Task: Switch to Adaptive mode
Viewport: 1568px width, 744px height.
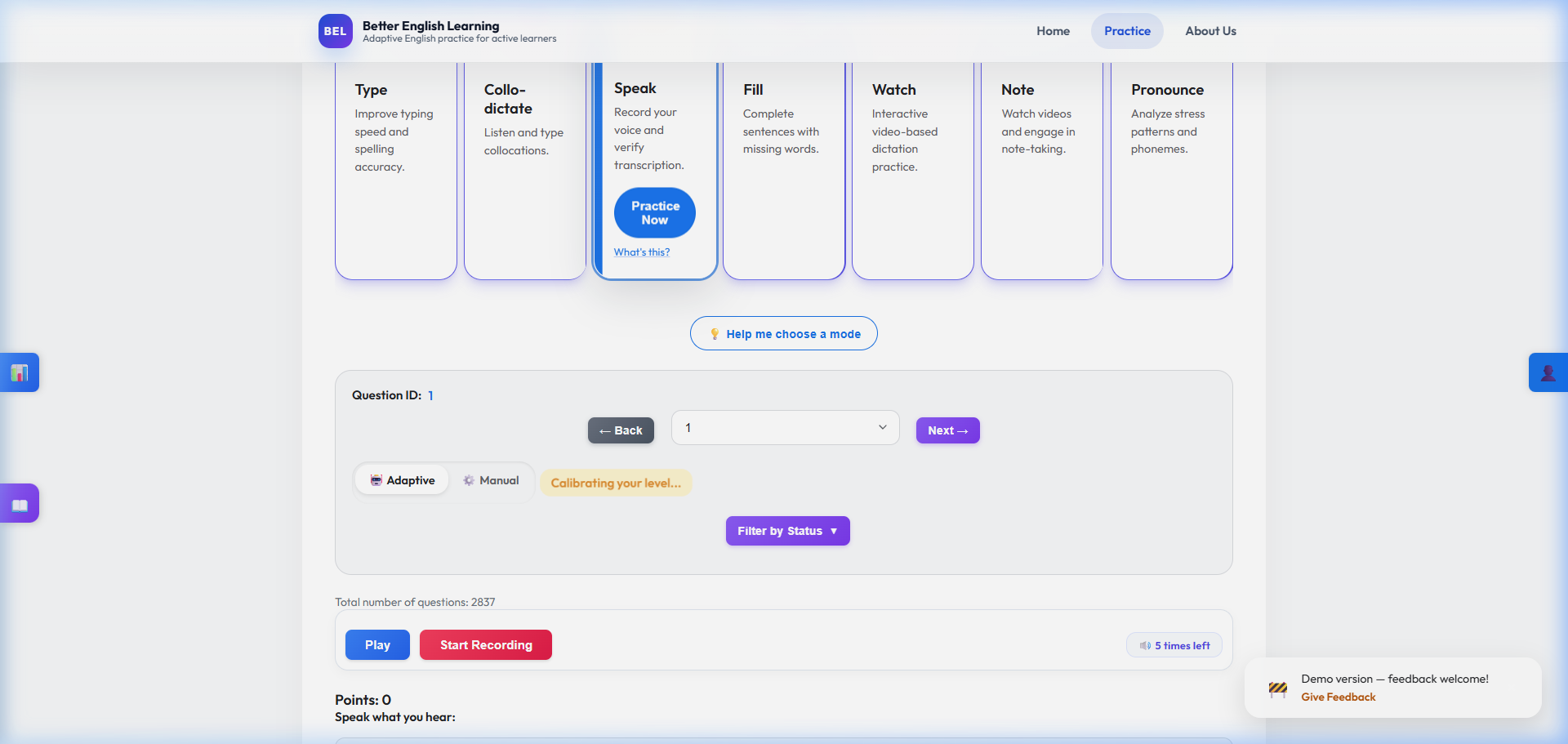Action: tap(402, 480)
